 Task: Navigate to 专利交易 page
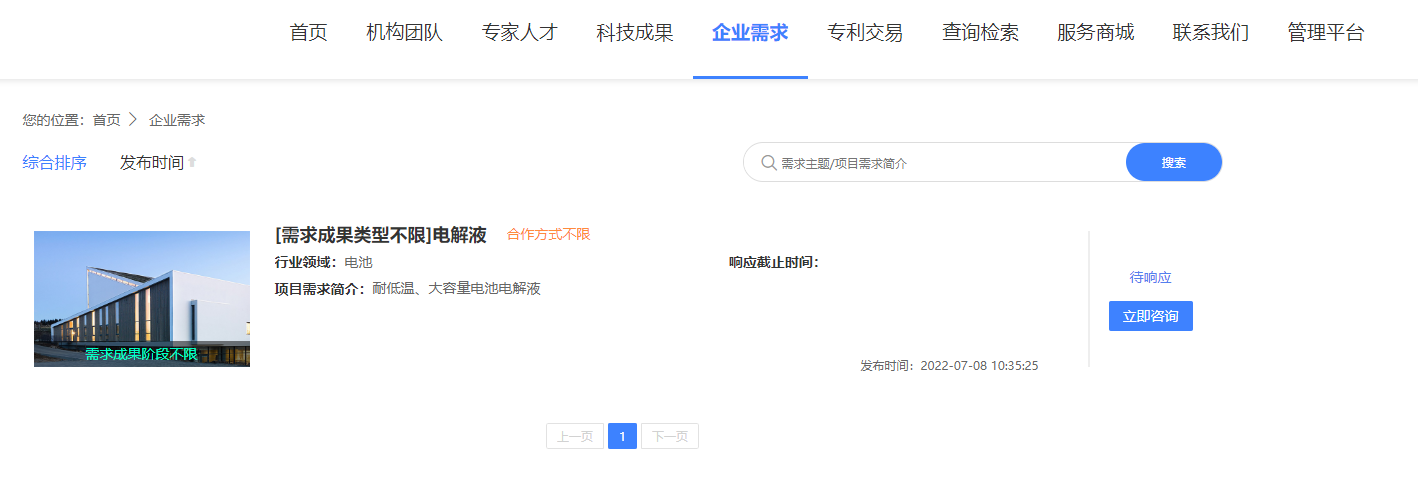(x=865, y=33)
